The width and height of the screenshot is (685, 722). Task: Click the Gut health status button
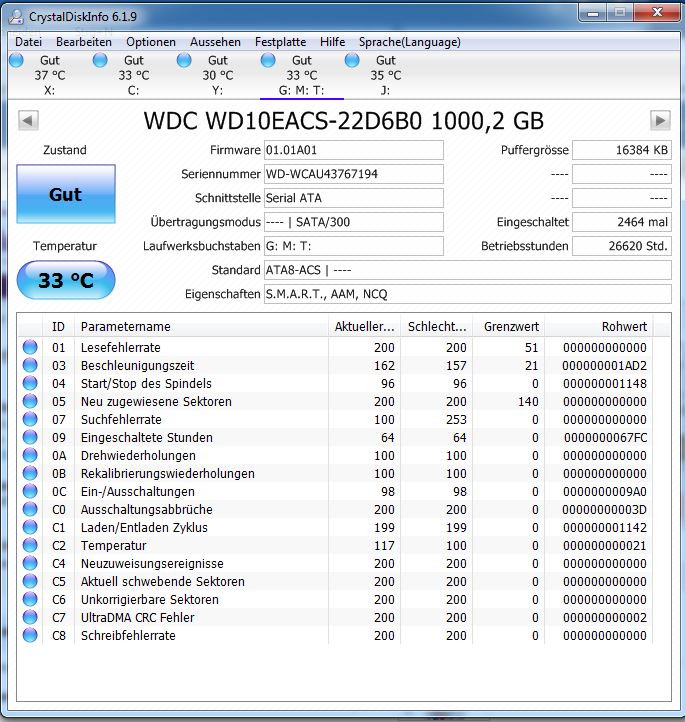(x=66, y=194)
